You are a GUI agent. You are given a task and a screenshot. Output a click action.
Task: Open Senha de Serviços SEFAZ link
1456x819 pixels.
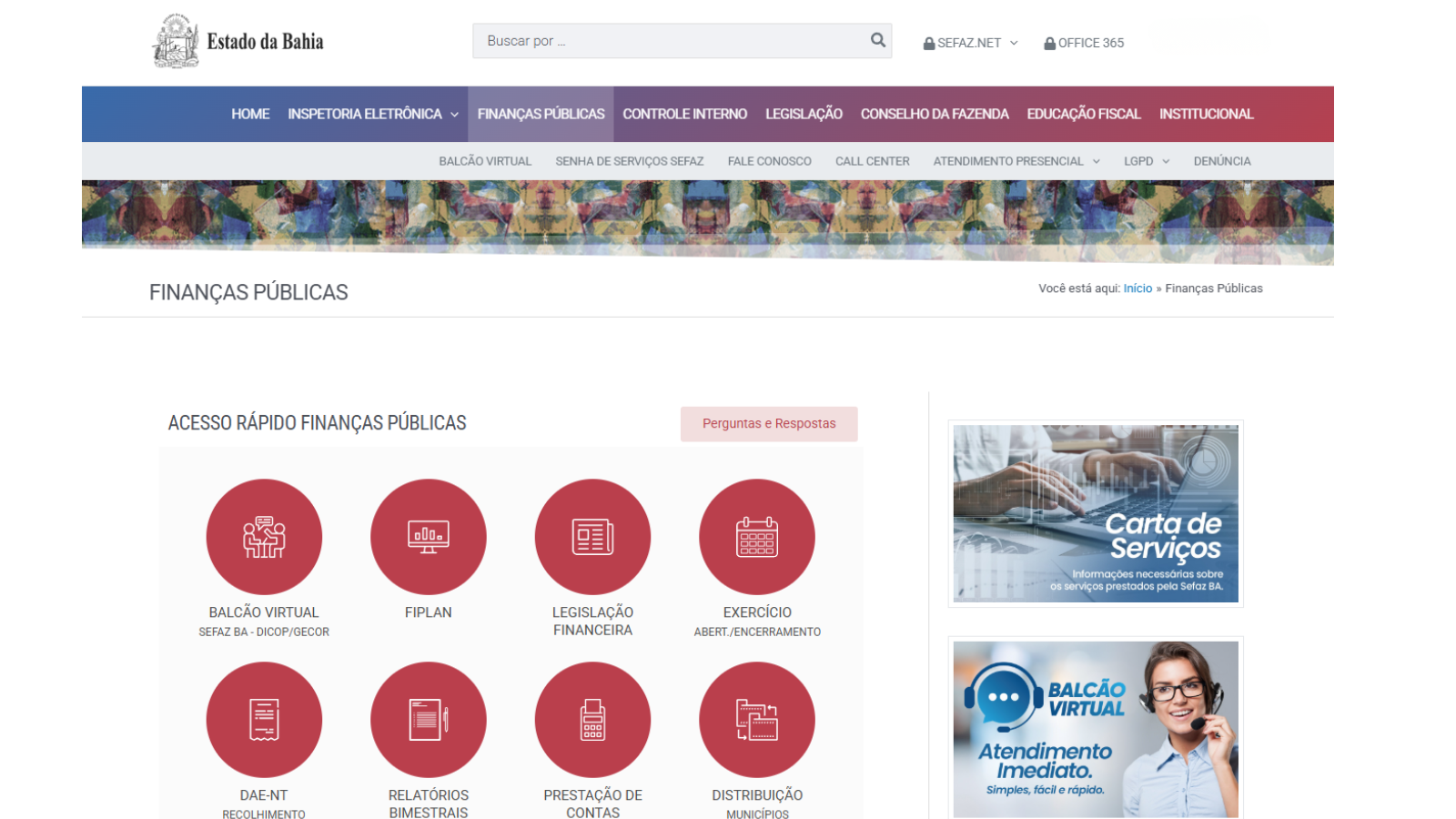coord(630,161)
